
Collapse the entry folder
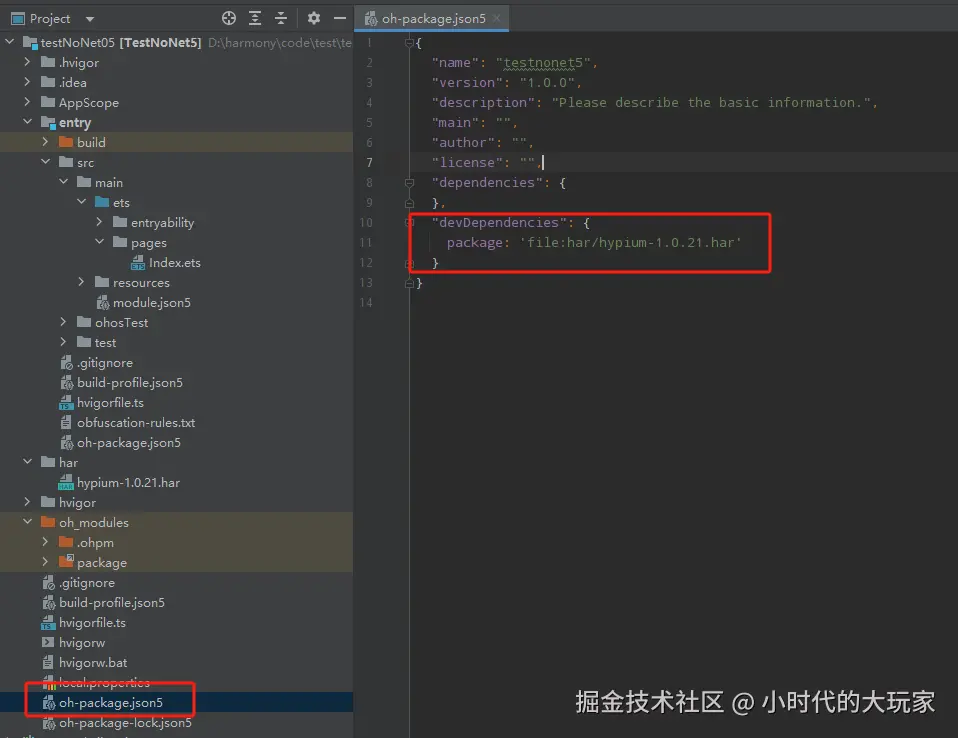[28, 122]
